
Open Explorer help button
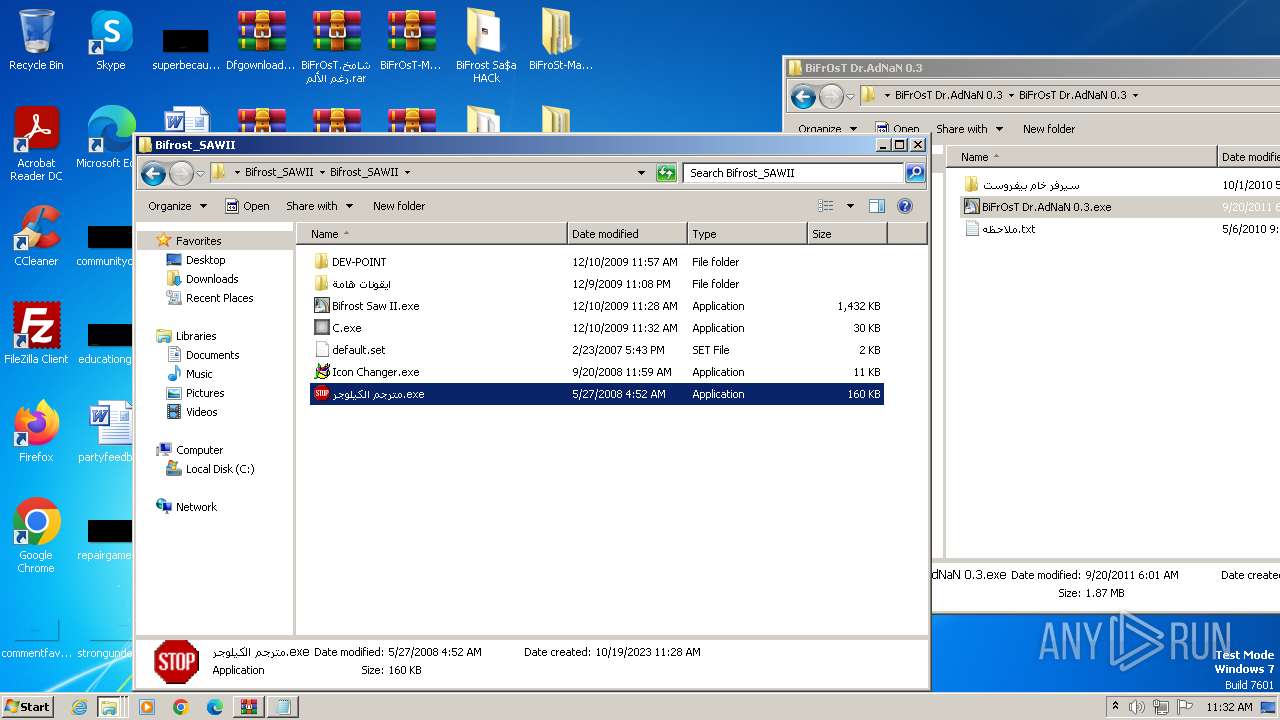[905, 206]
